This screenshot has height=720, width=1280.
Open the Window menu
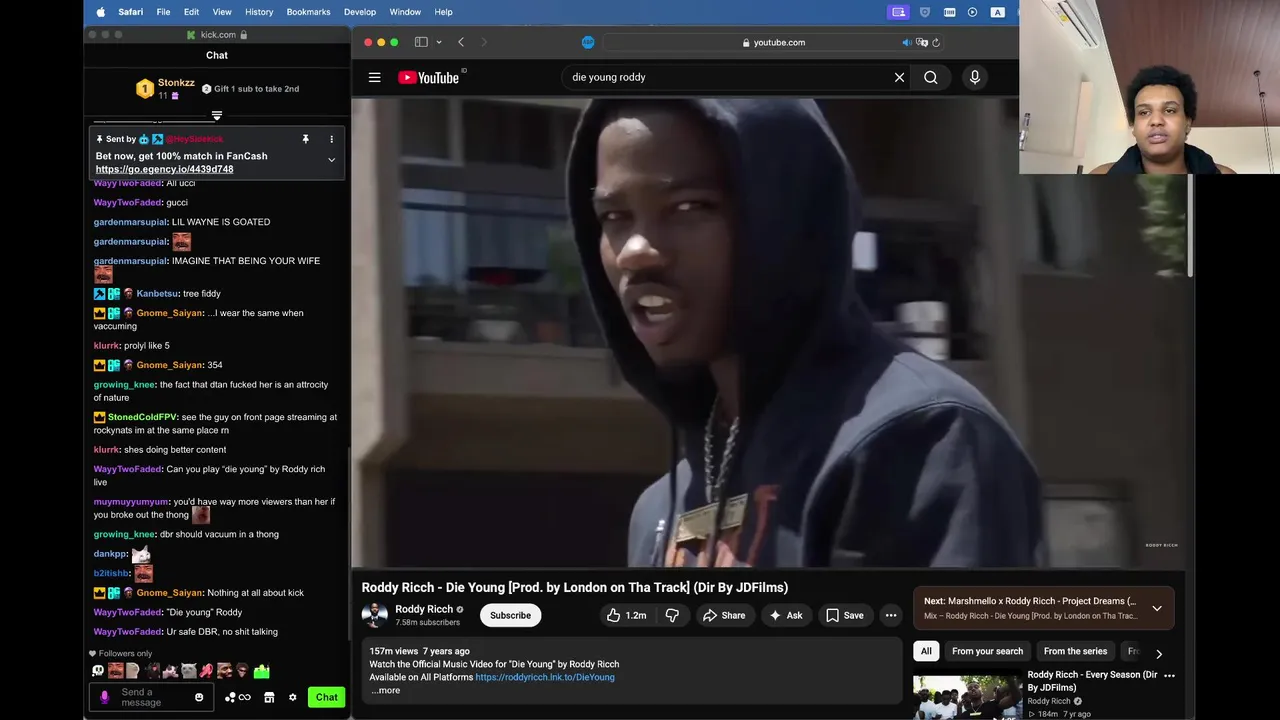pyautogui.click(x=405, y=12)
